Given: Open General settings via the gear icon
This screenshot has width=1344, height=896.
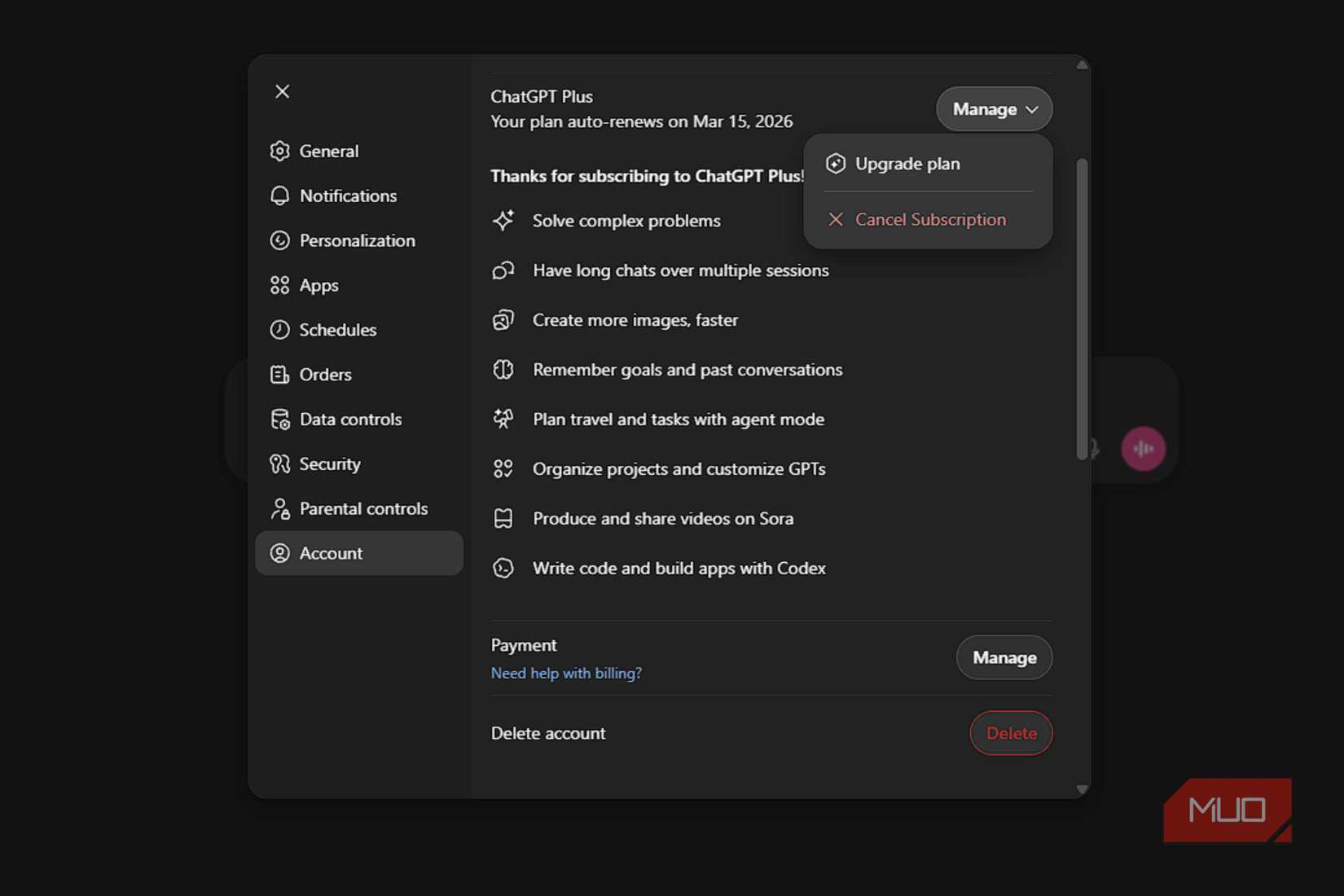Looking at the screenshot, I should (279, 151).
